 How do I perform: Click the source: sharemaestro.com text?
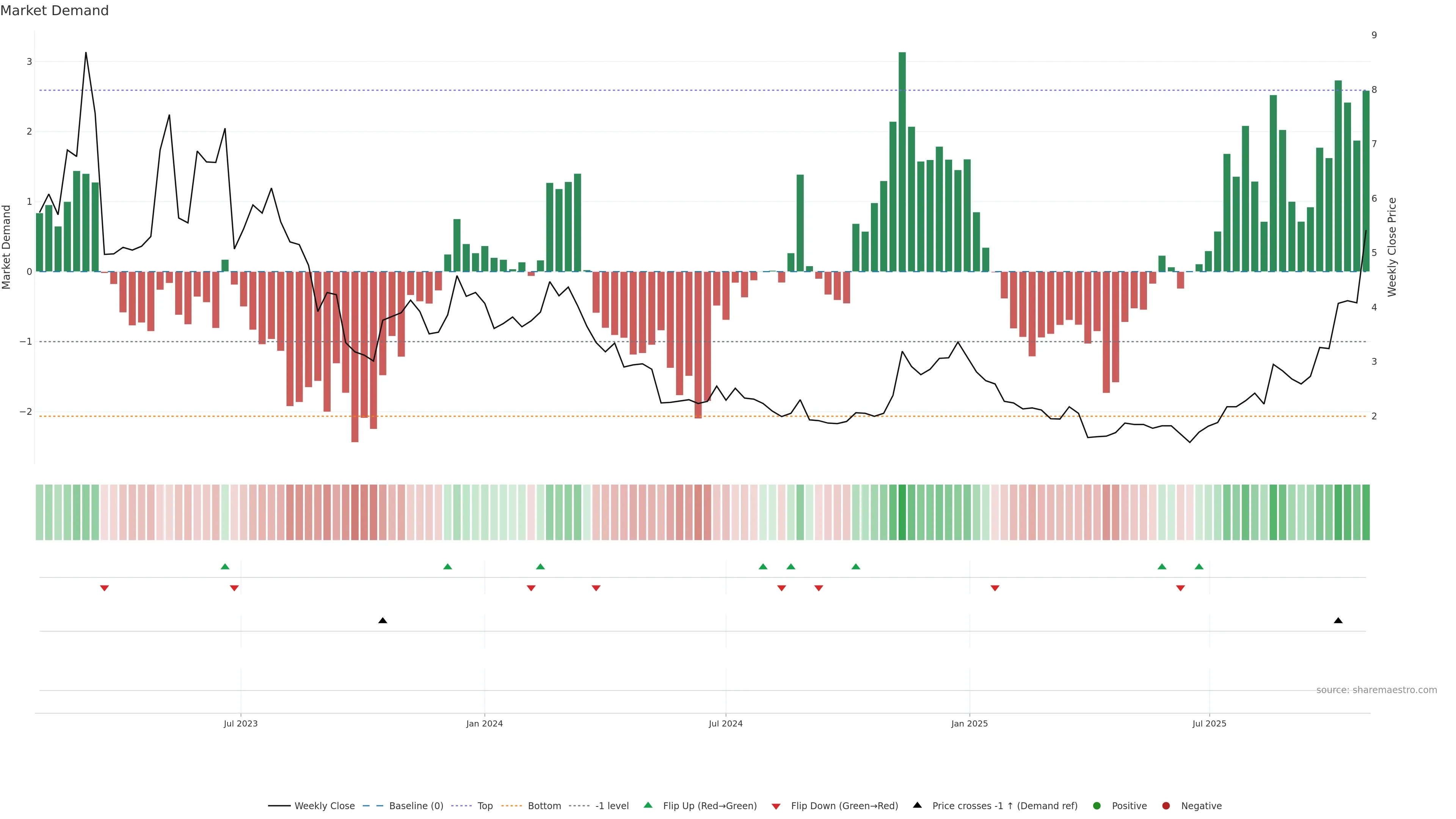click(x=1376, y=690)
